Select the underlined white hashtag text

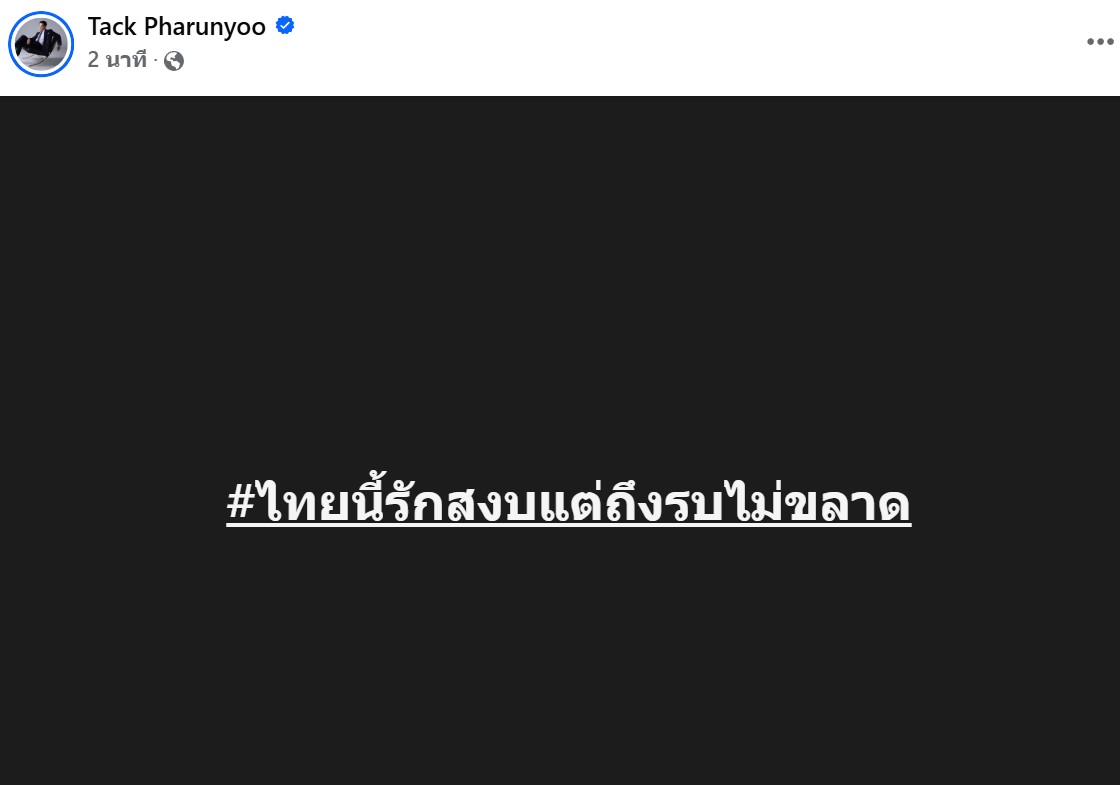[569, 502]
